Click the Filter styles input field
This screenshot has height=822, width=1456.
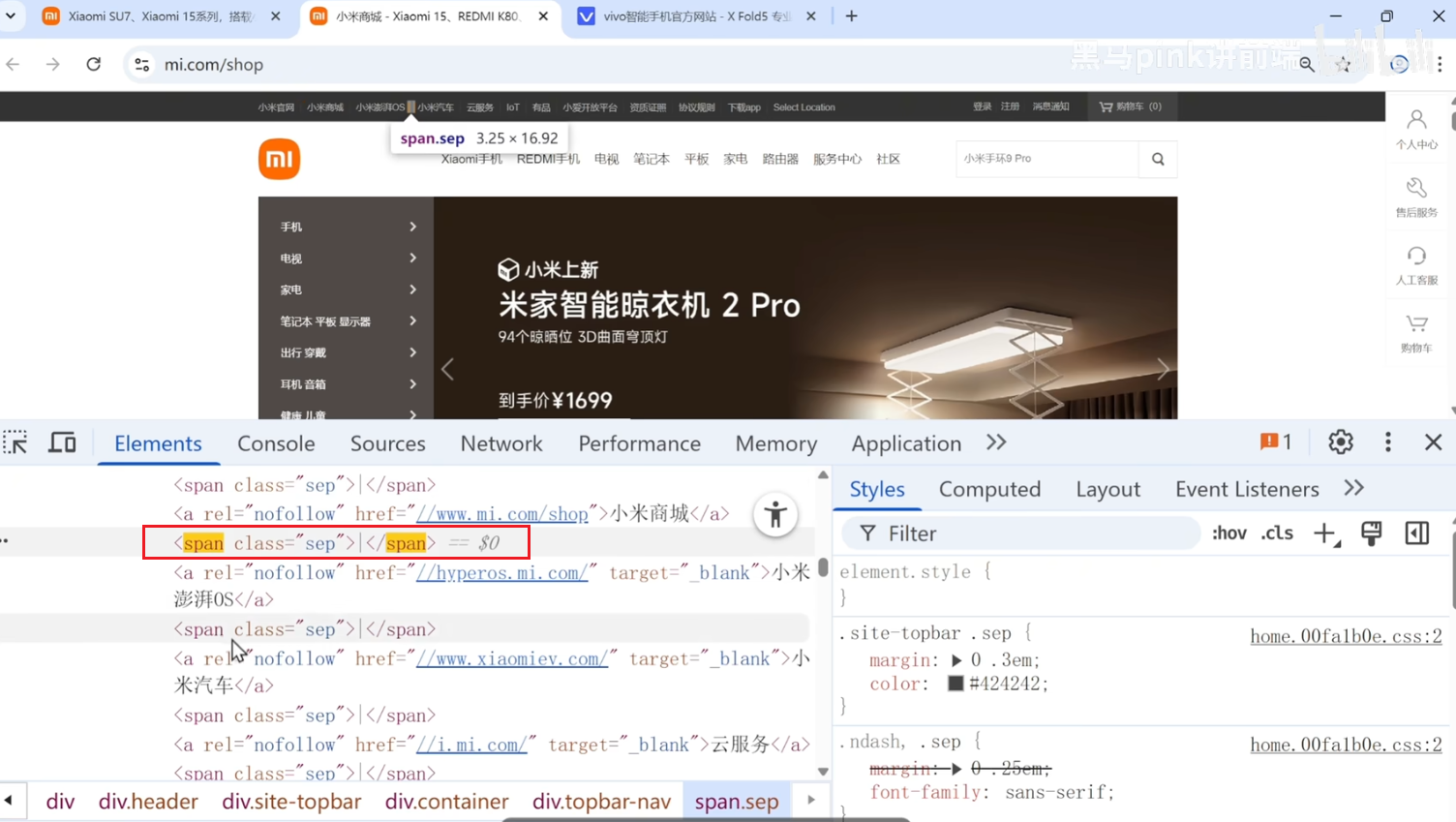coord(1021,533)
